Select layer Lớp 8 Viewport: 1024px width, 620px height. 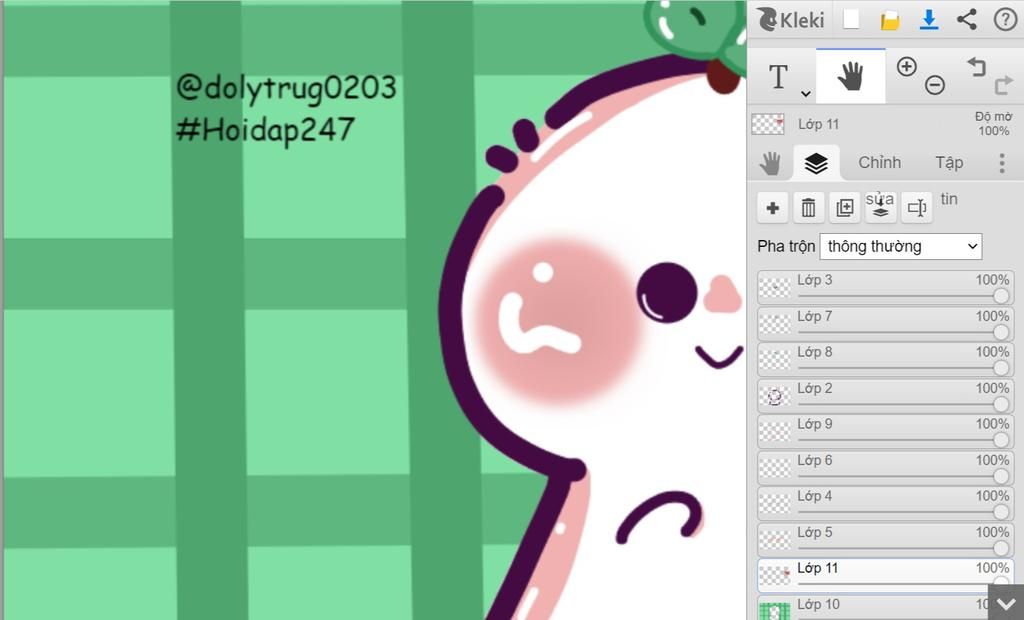886,359
